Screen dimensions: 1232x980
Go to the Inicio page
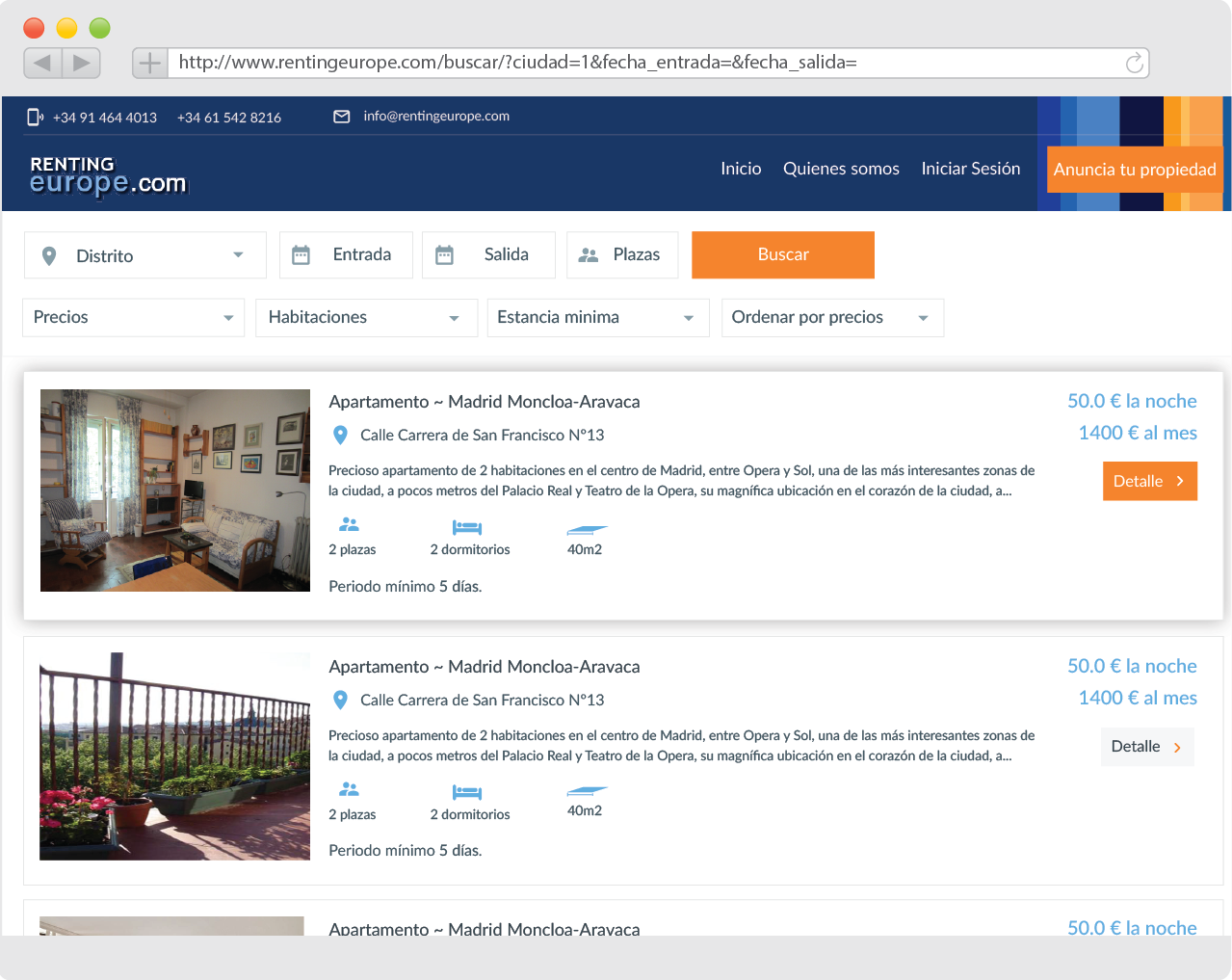[741, 169]
